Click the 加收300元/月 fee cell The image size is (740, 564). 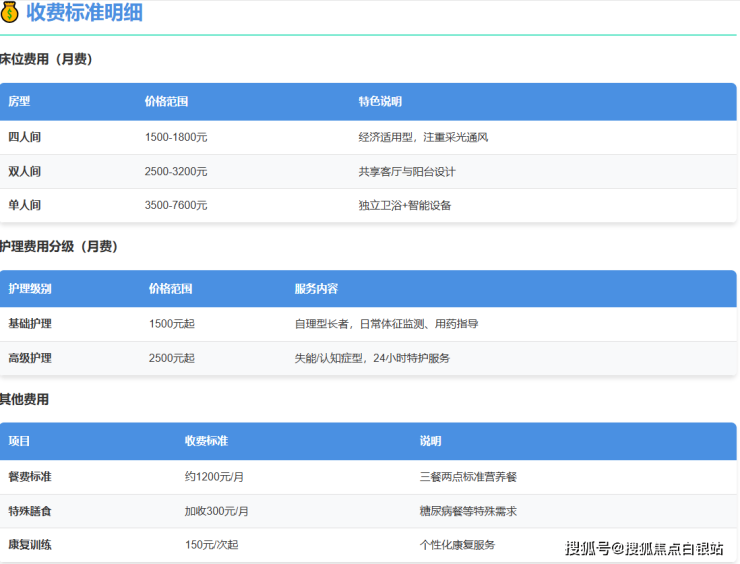(217, 511)
